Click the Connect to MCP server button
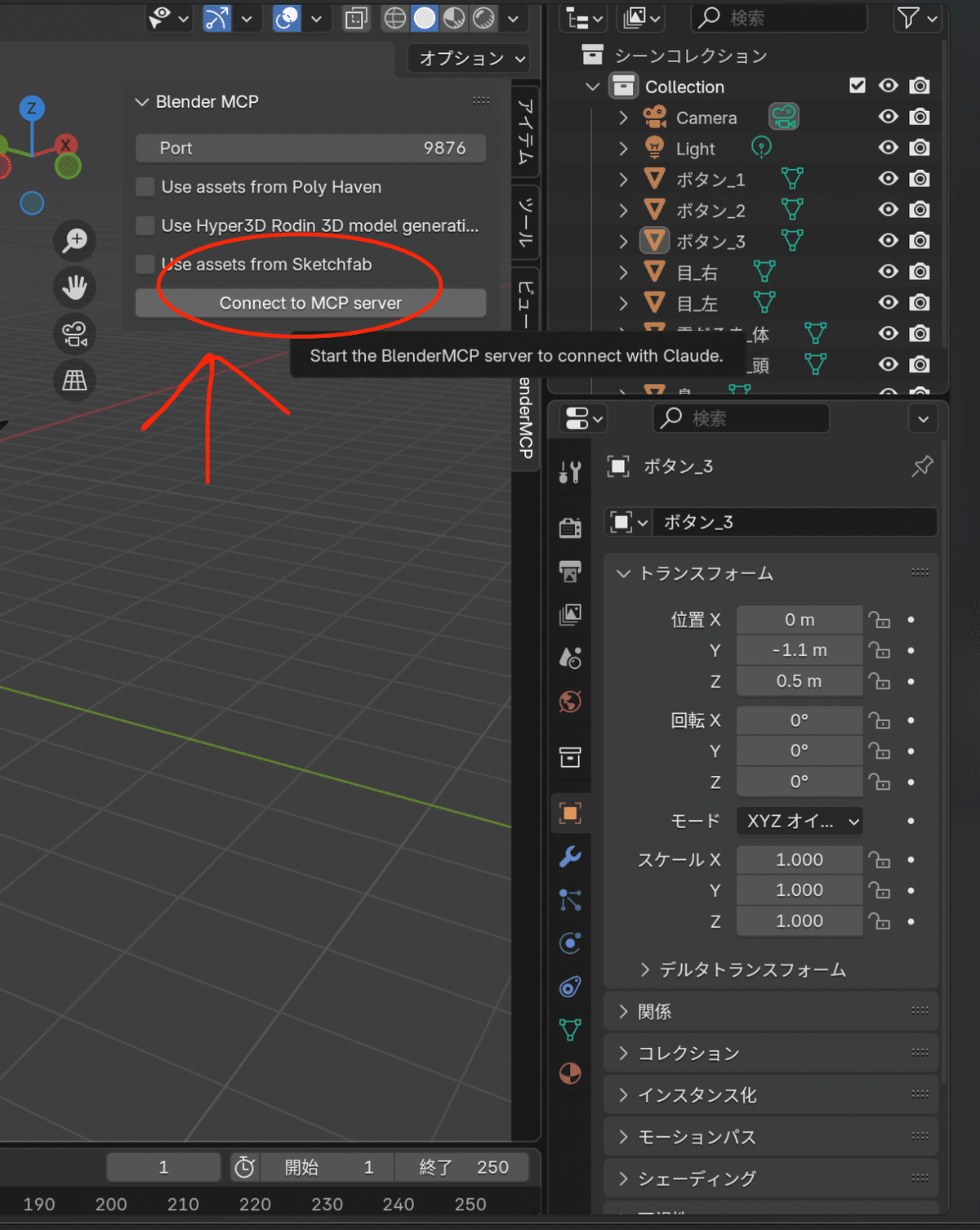 pyautogui.click(x=310, y=303)
